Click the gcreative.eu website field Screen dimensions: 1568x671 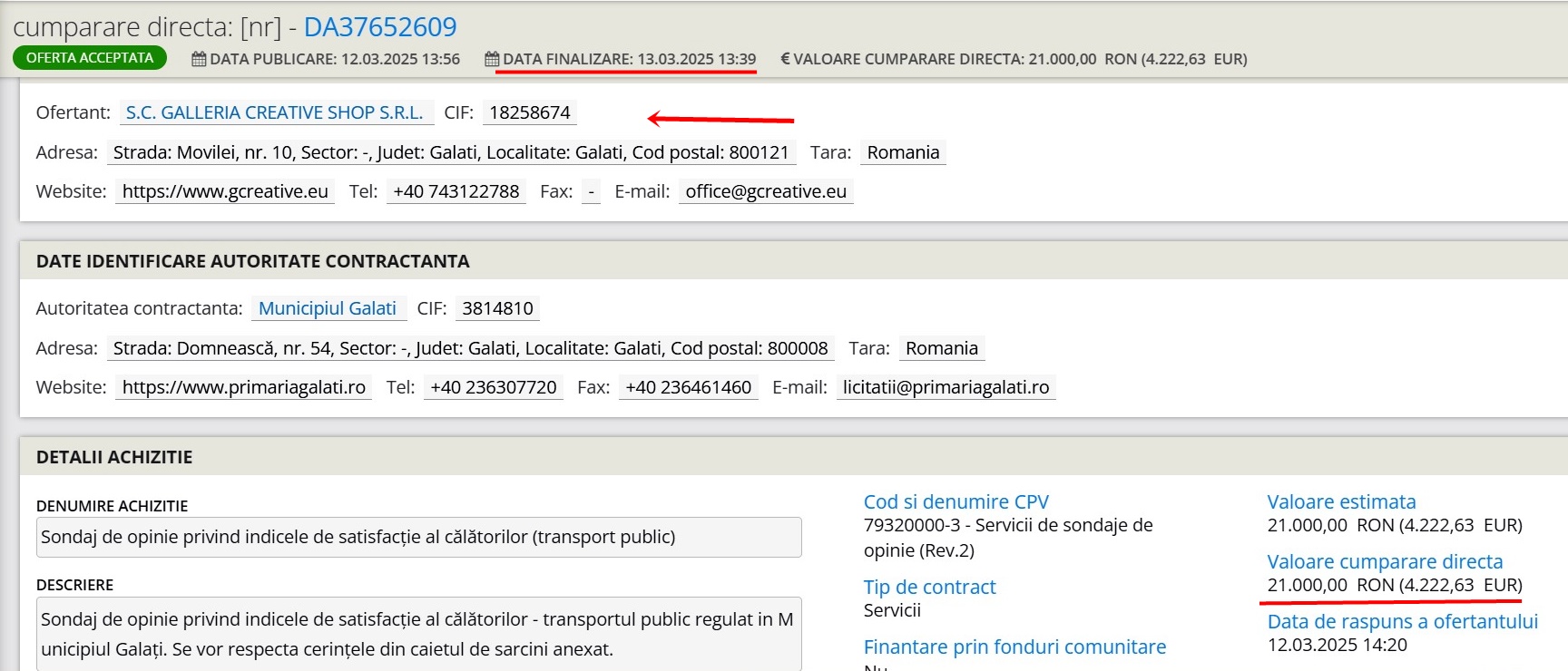(x=225, y=191)
